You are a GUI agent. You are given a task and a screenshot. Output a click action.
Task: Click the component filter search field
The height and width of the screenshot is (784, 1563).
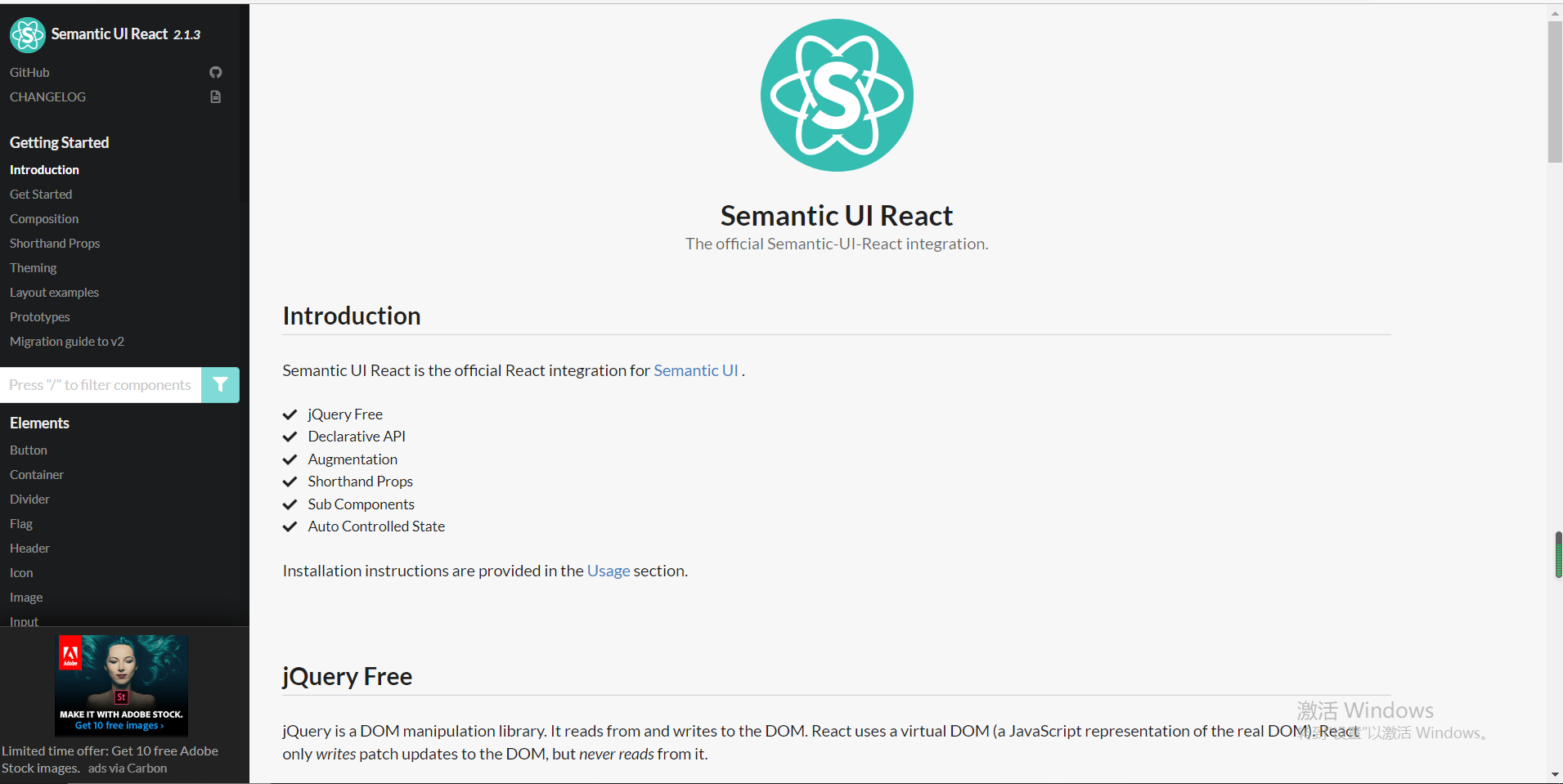click(x=98, y=384)
